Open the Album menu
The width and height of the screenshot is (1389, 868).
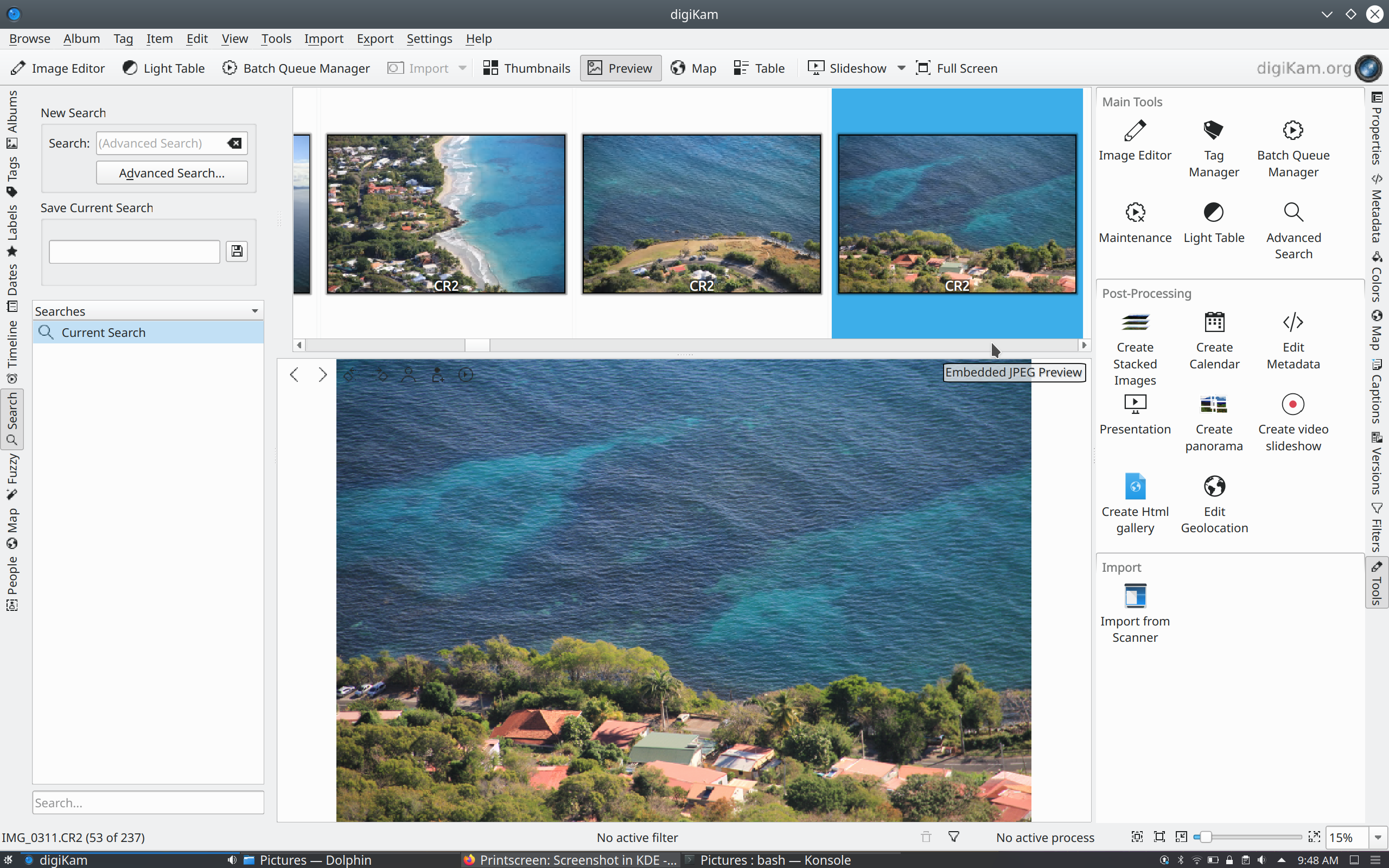click(x=81, y=39)
